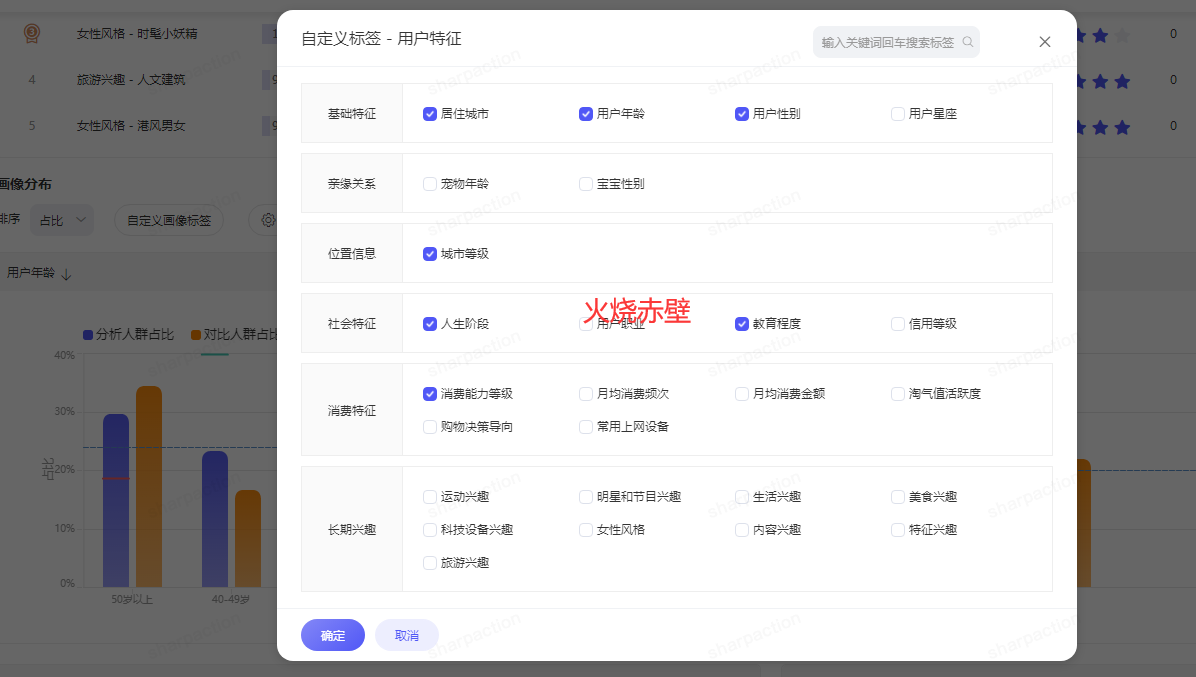Click the 亲缘关系 category label

(x=352, y=184)
